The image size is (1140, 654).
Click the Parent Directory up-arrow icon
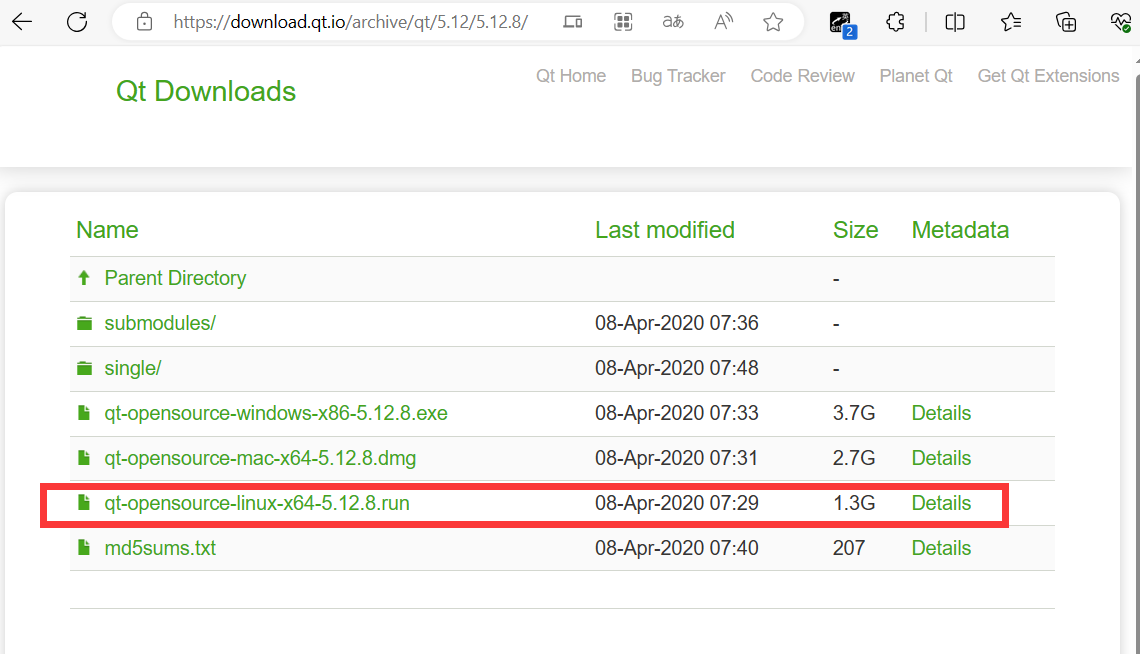(x=84, y=278)
